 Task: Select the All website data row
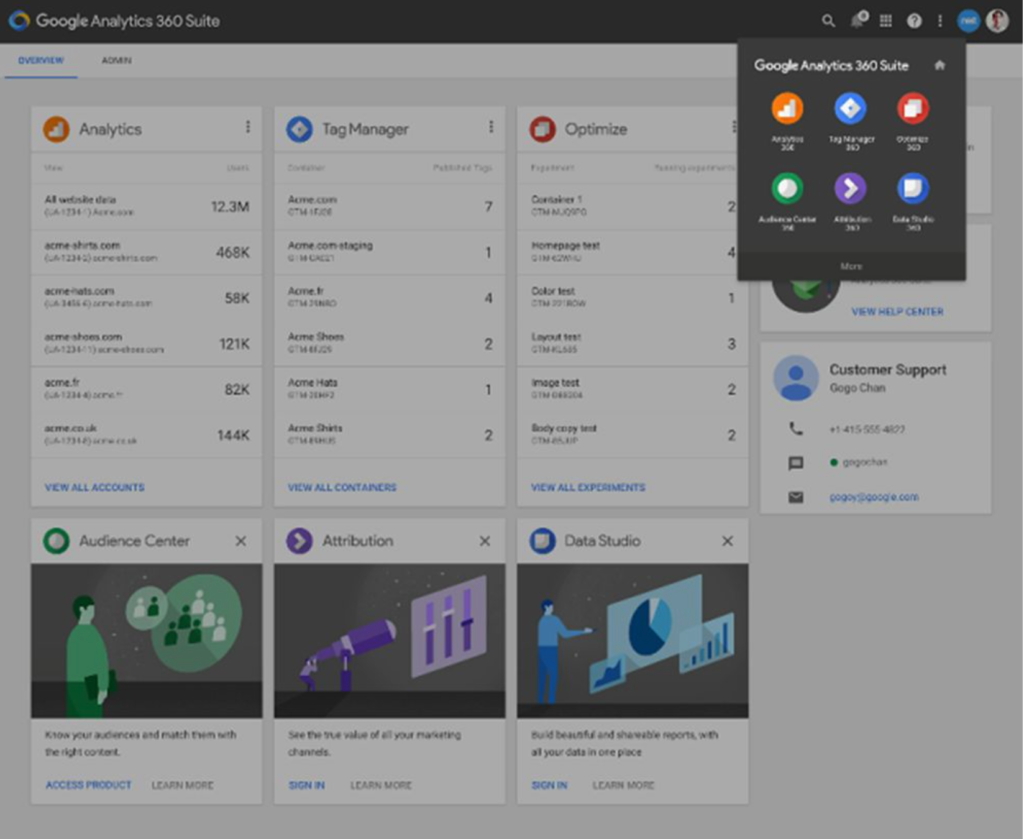click(x=146, y=206)
